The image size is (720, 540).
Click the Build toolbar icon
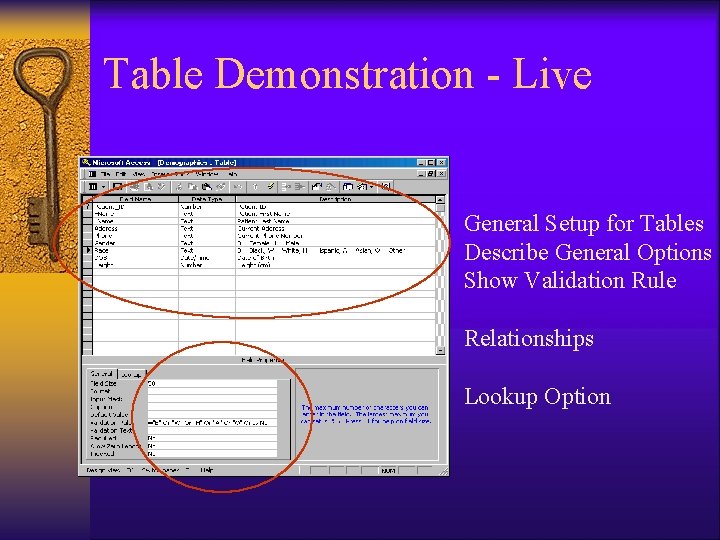[331, 186]
